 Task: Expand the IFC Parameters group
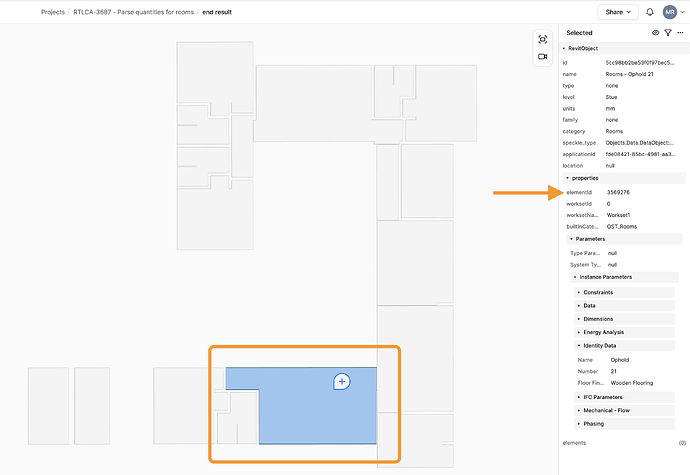coord(624,397)
